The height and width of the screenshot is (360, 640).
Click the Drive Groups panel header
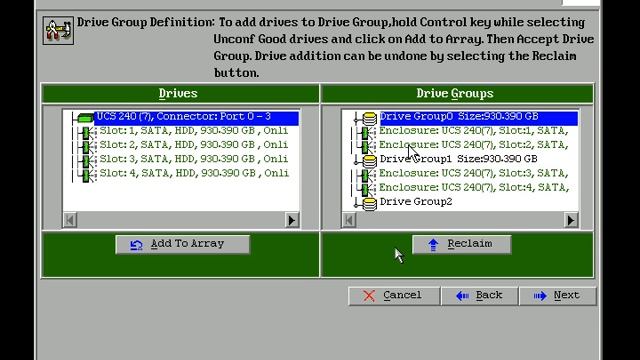(457, 93)
